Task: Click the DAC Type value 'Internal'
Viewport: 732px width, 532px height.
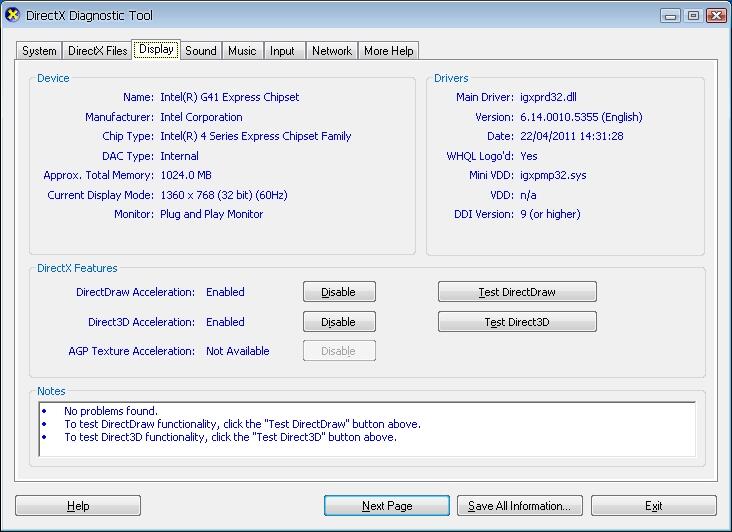Action: (179, 156)
